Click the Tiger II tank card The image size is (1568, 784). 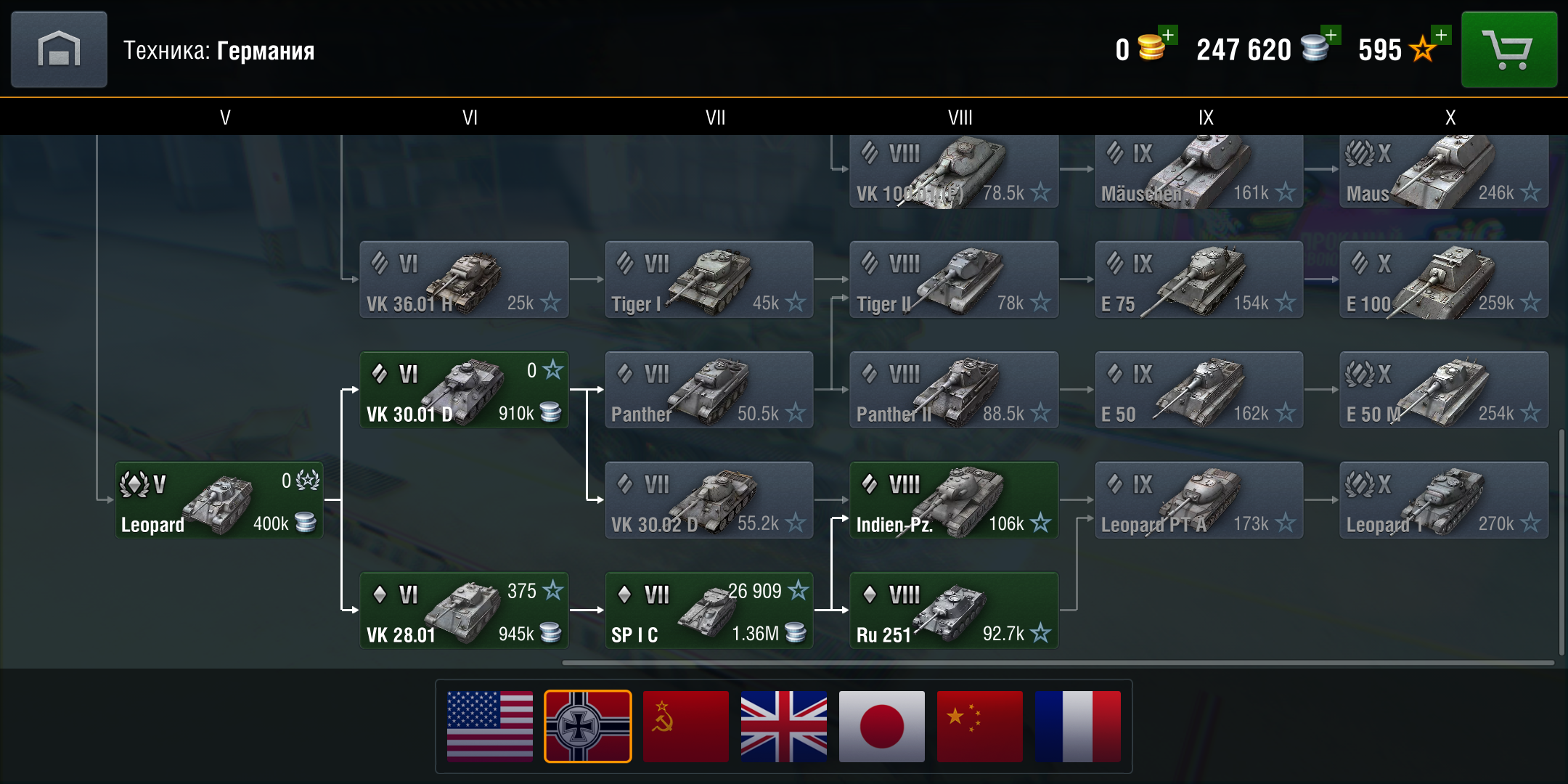click(954, 279)
